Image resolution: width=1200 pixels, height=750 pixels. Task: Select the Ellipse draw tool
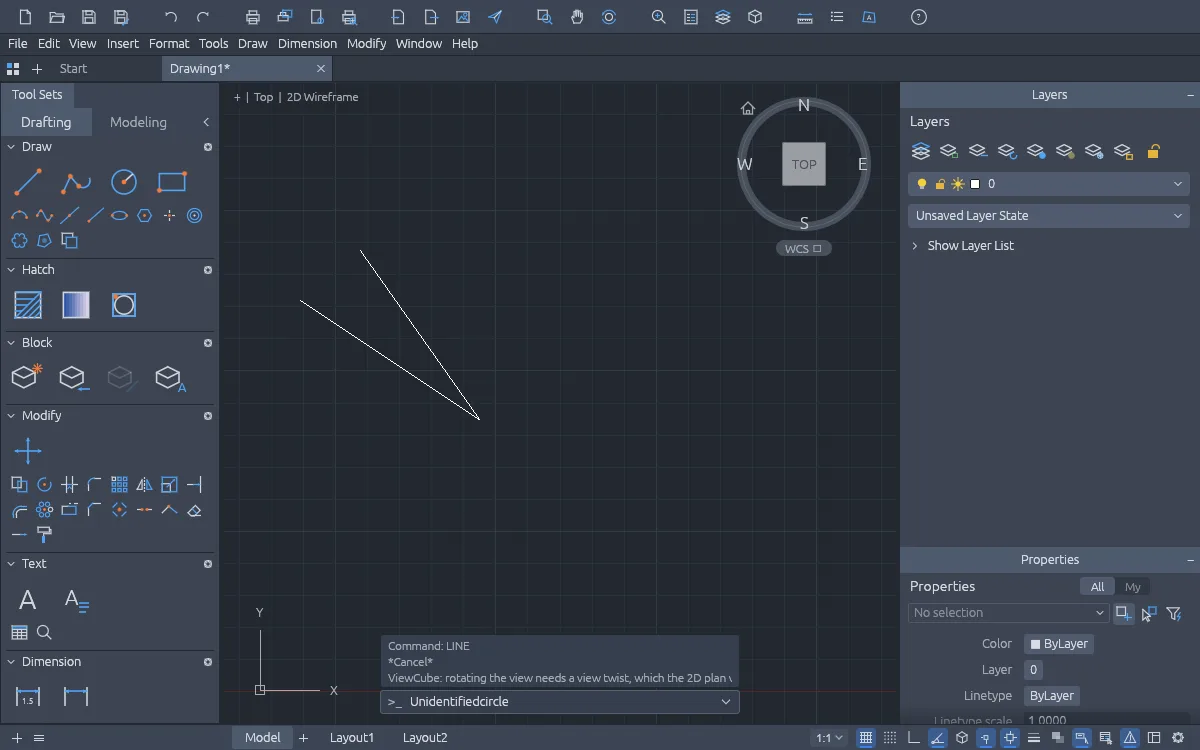pyautogui.click(x=119, y=215)
